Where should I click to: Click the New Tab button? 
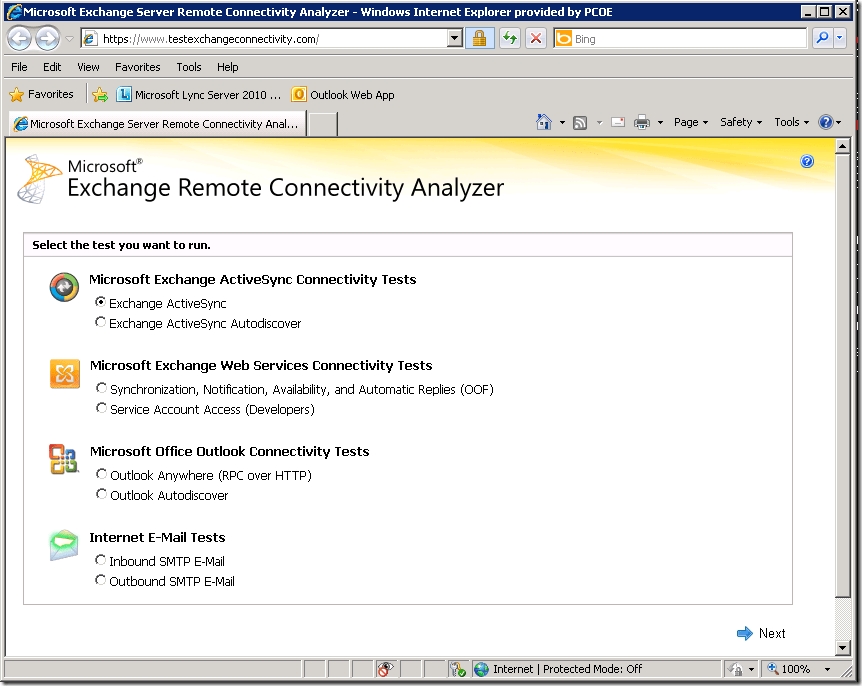coord(323,124)
